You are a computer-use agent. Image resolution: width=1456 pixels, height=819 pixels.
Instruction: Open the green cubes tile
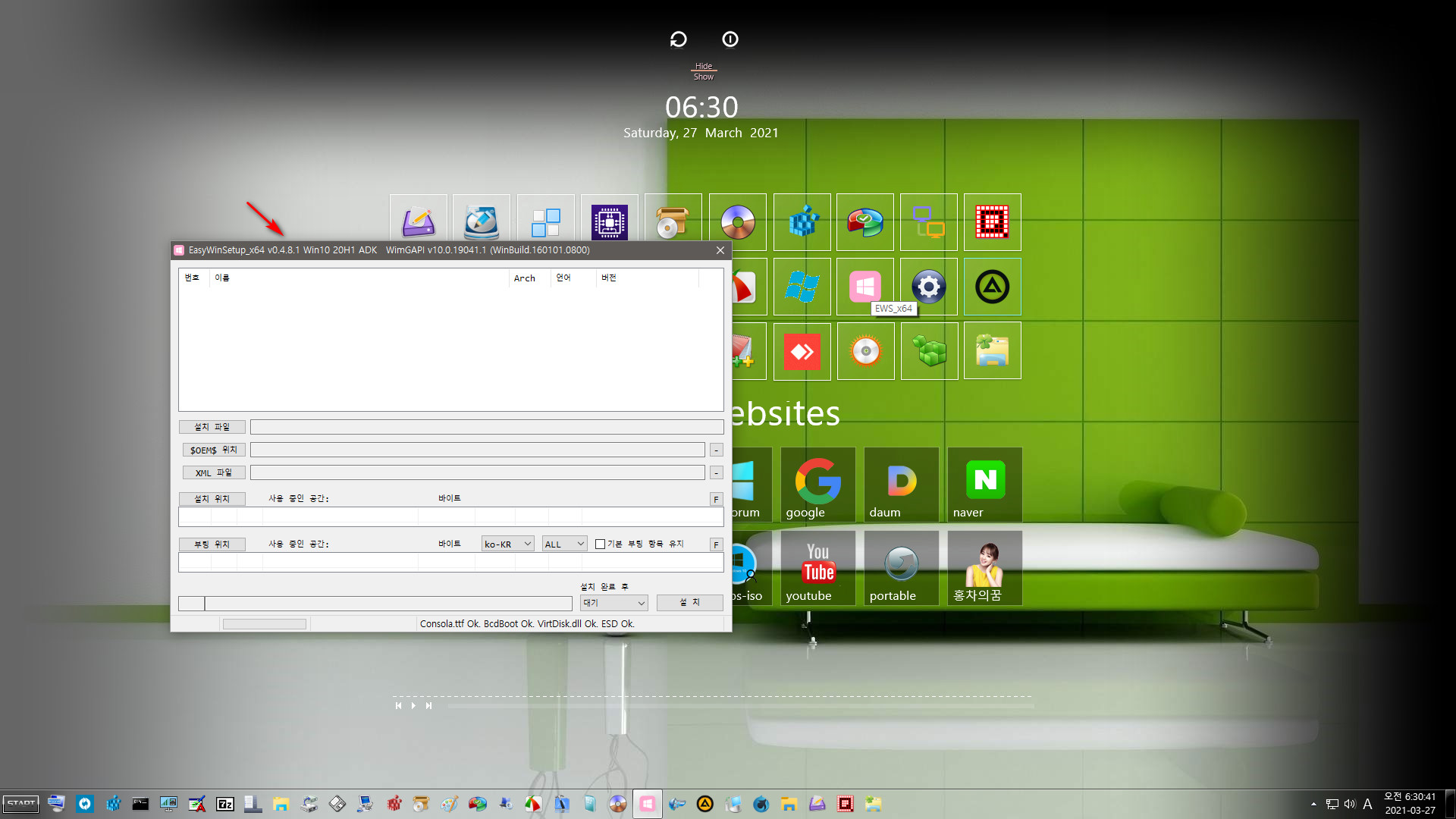(x=929, y=351)
